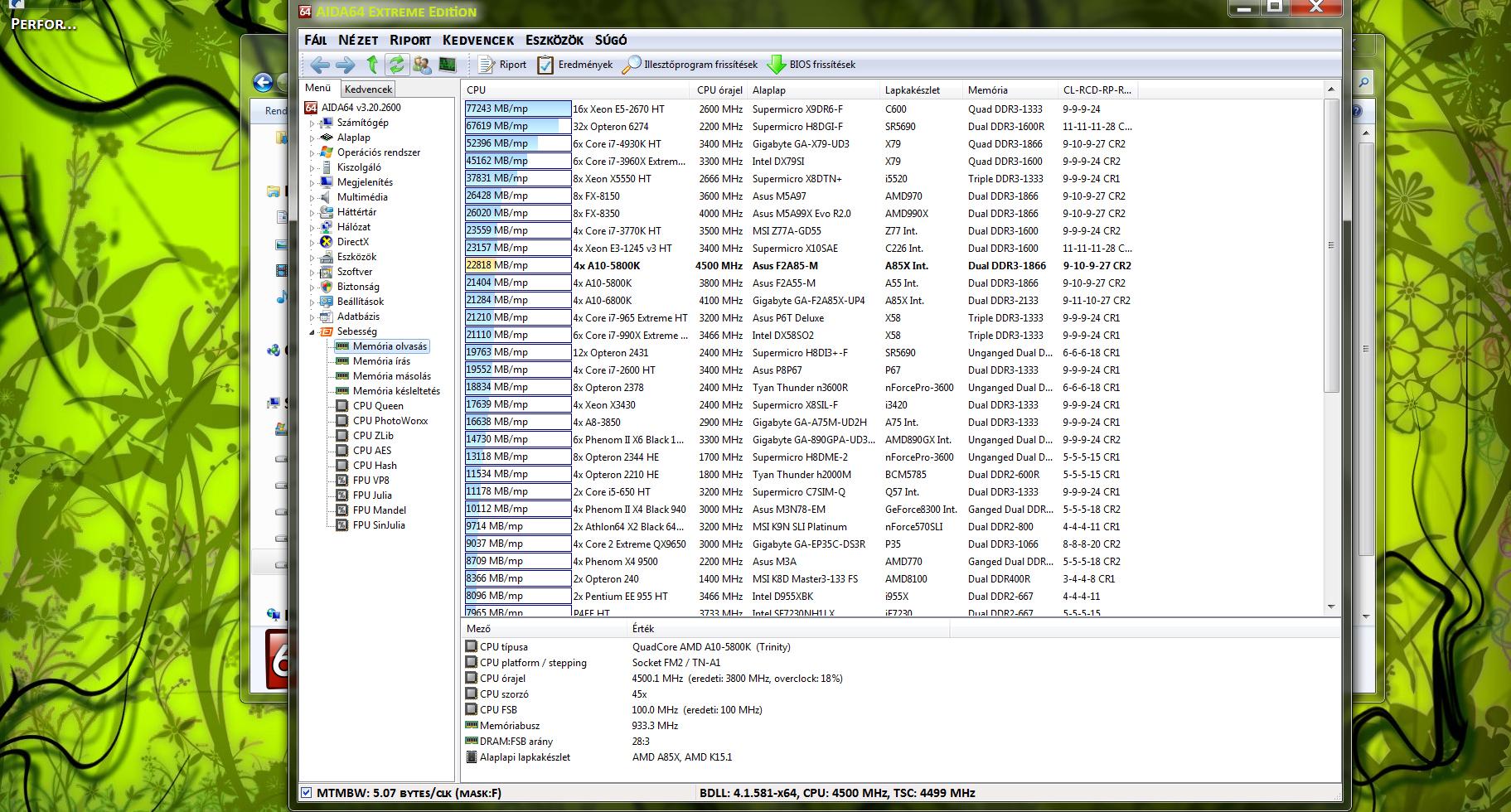Click the Eszközök icon in tree

[327, 257]
